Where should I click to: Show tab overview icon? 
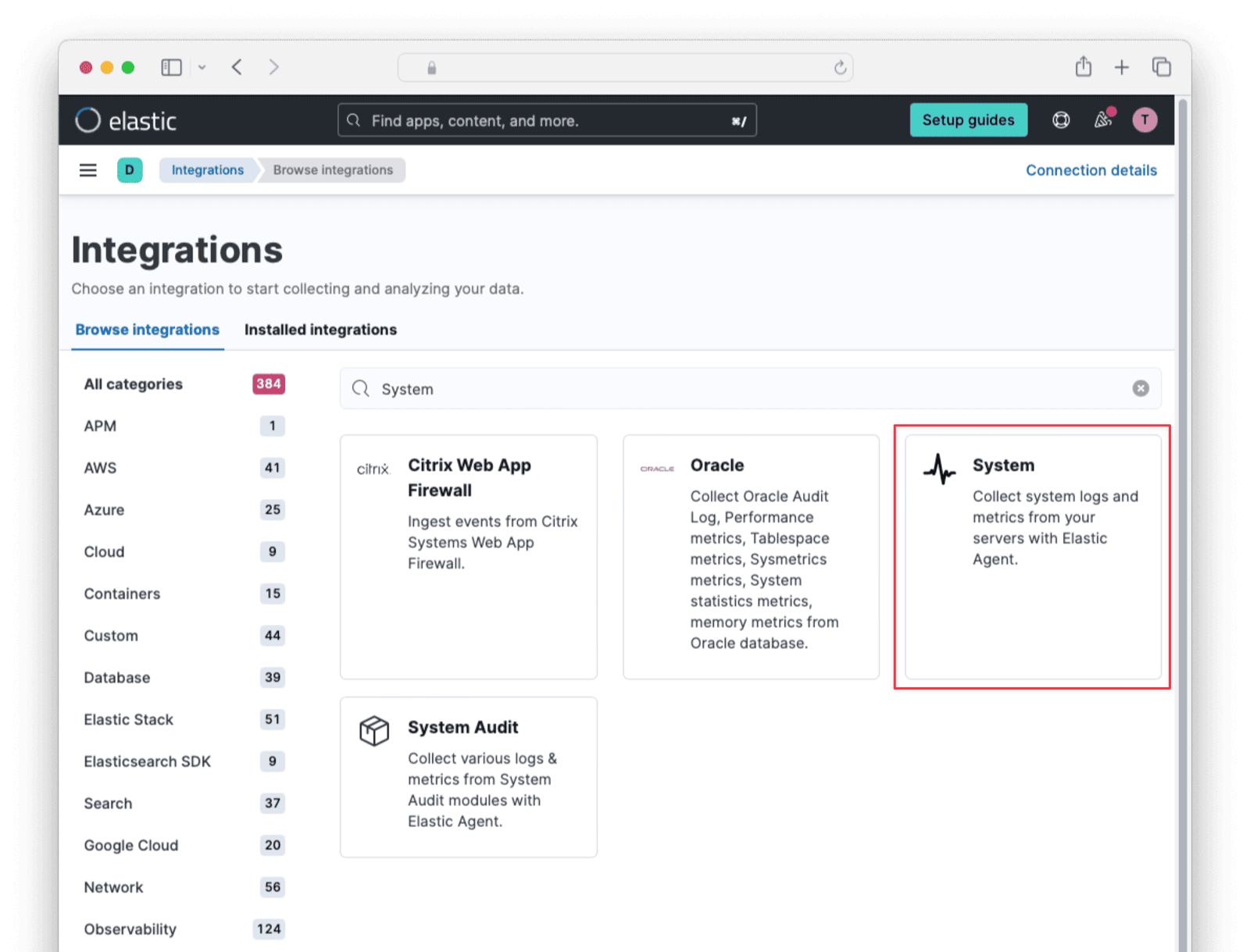tap(1162, 67)
